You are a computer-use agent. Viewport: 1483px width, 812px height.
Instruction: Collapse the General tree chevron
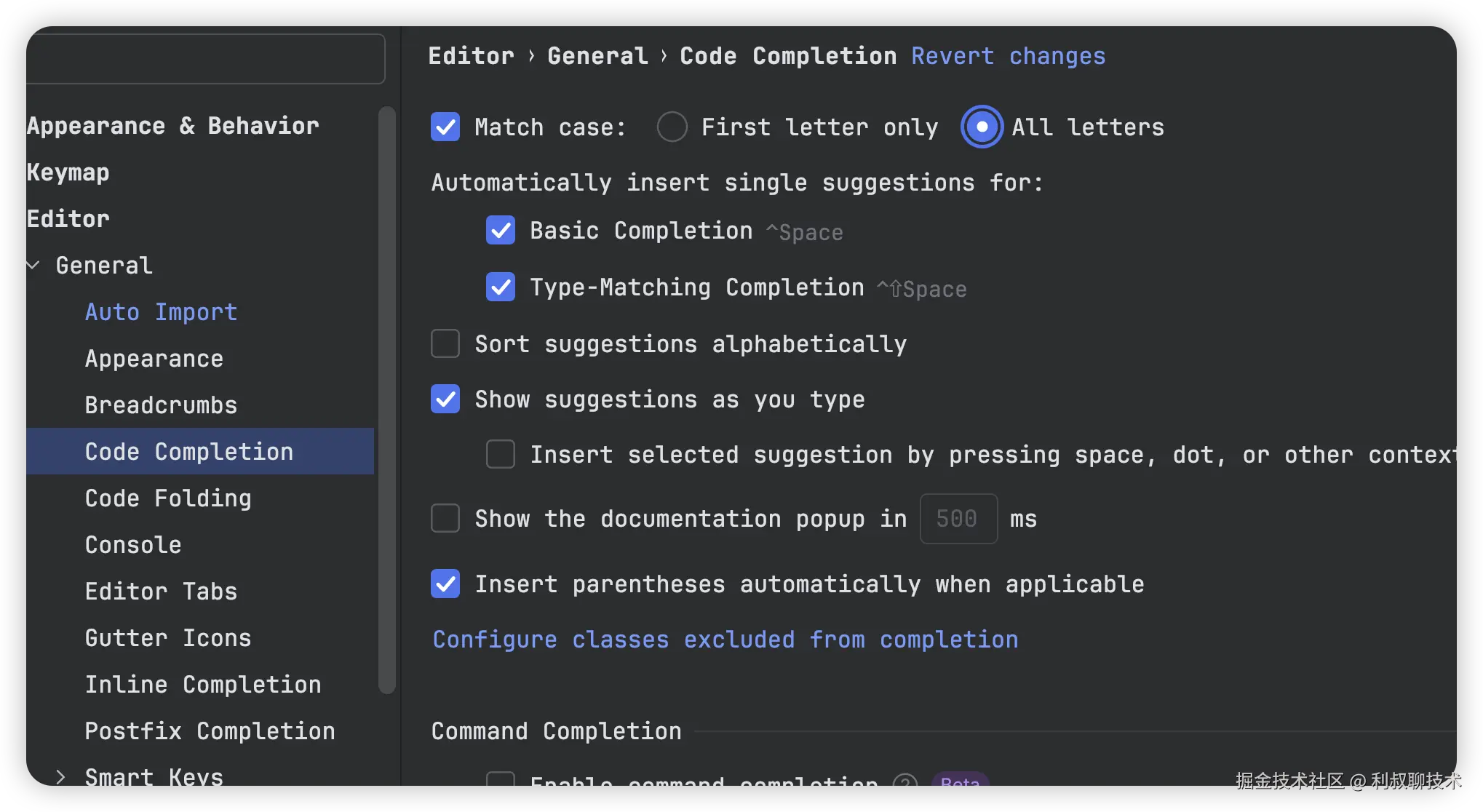(x=33, y=266)
